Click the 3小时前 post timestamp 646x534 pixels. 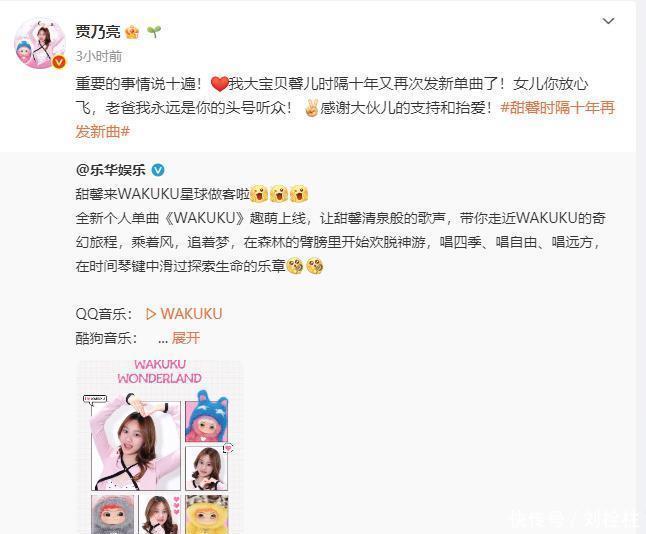(x=98, y=56)
